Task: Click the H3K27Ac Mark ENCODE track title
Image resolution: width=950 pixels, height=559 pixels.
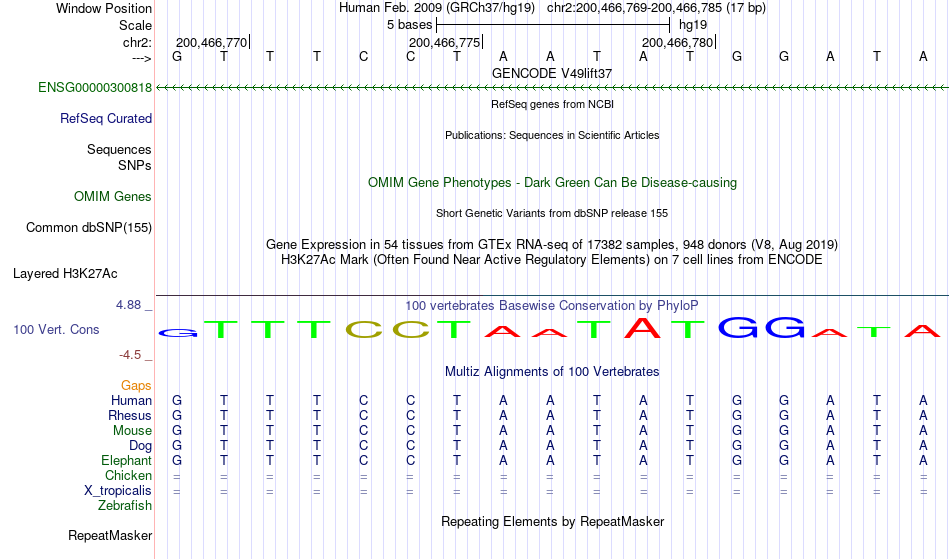Action: (x=552, y=260)
